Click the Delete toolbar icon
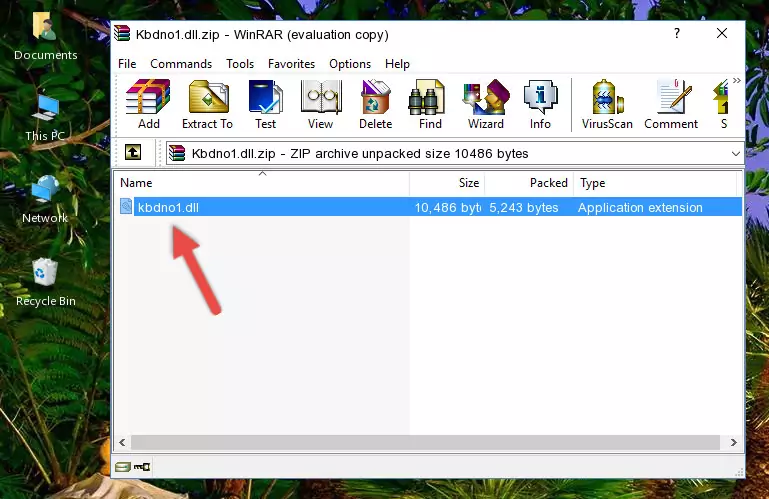This screenshot has height=499, width=769. pos(375,105)
